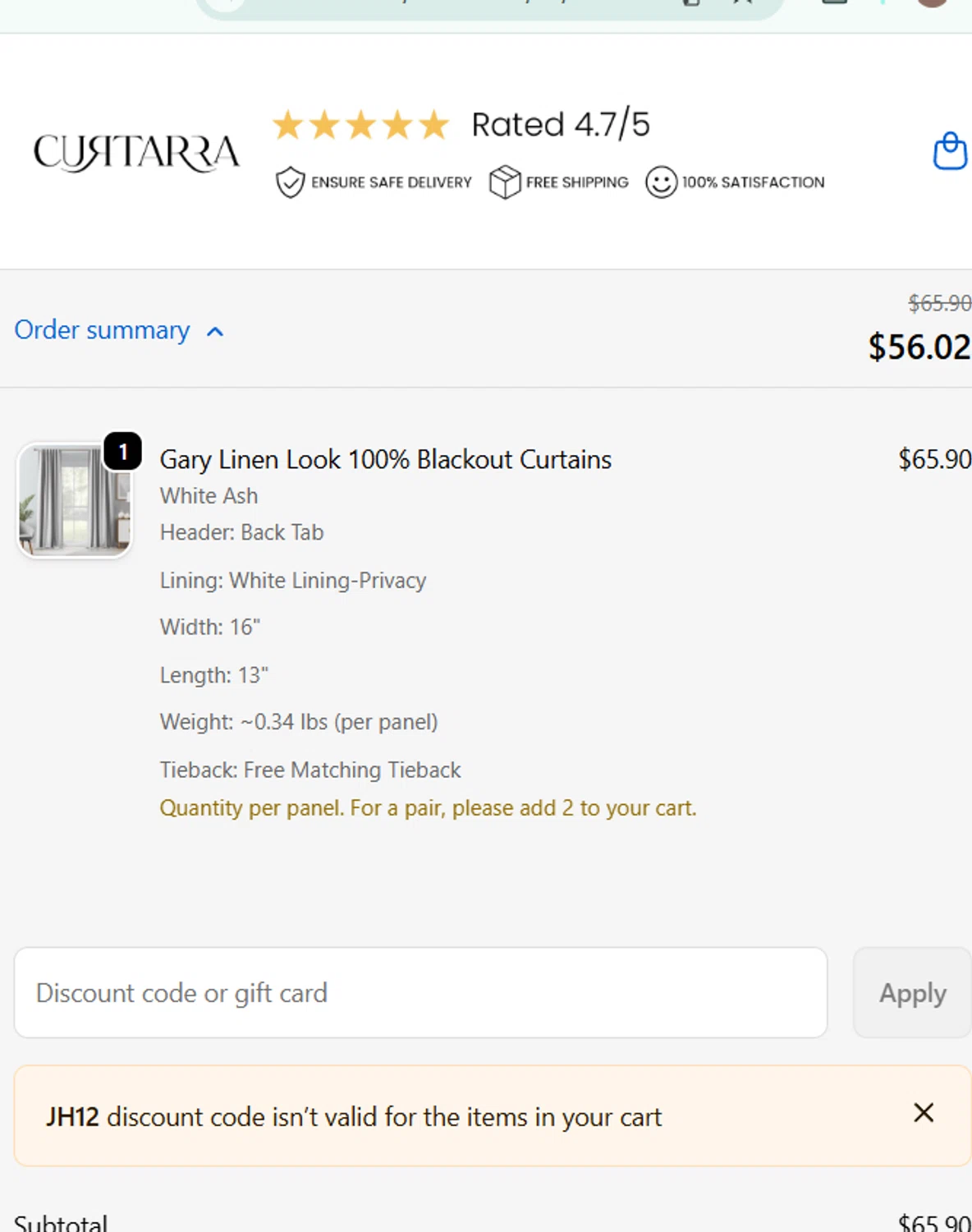The height and width of the screenshot is (1232, 972).
Task: Open the shopping bag cart icon
Action: click(949, 151)
